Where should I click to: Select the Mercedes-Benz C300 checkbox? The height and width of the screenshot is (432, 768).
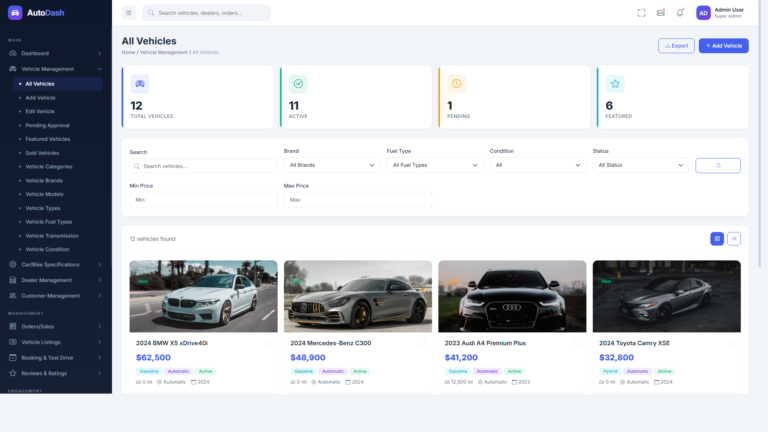pyautogui.click(x=423, y=343)
